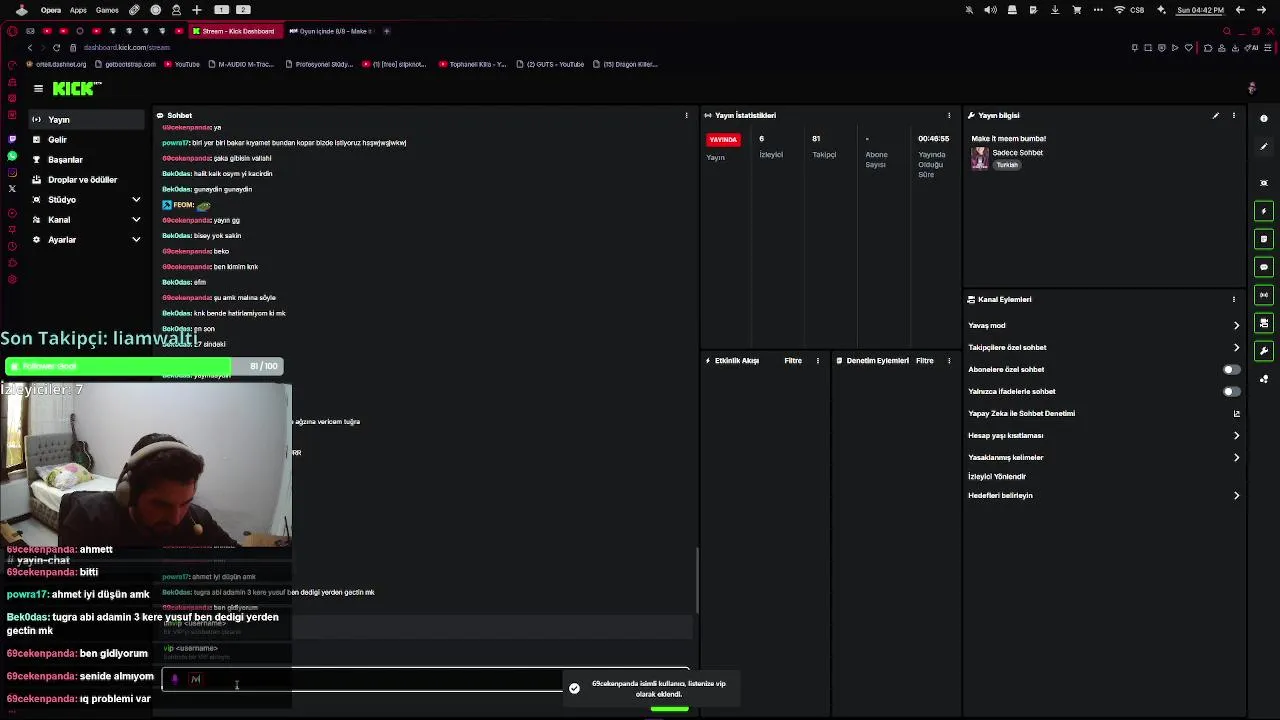Open Yavaş mod options

click(x=1104, y=325)
